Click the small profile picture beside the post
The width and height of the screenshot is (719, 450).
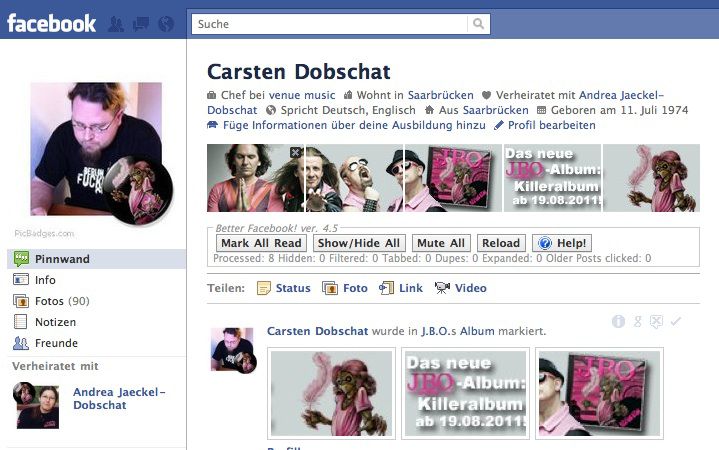(232, 350)
